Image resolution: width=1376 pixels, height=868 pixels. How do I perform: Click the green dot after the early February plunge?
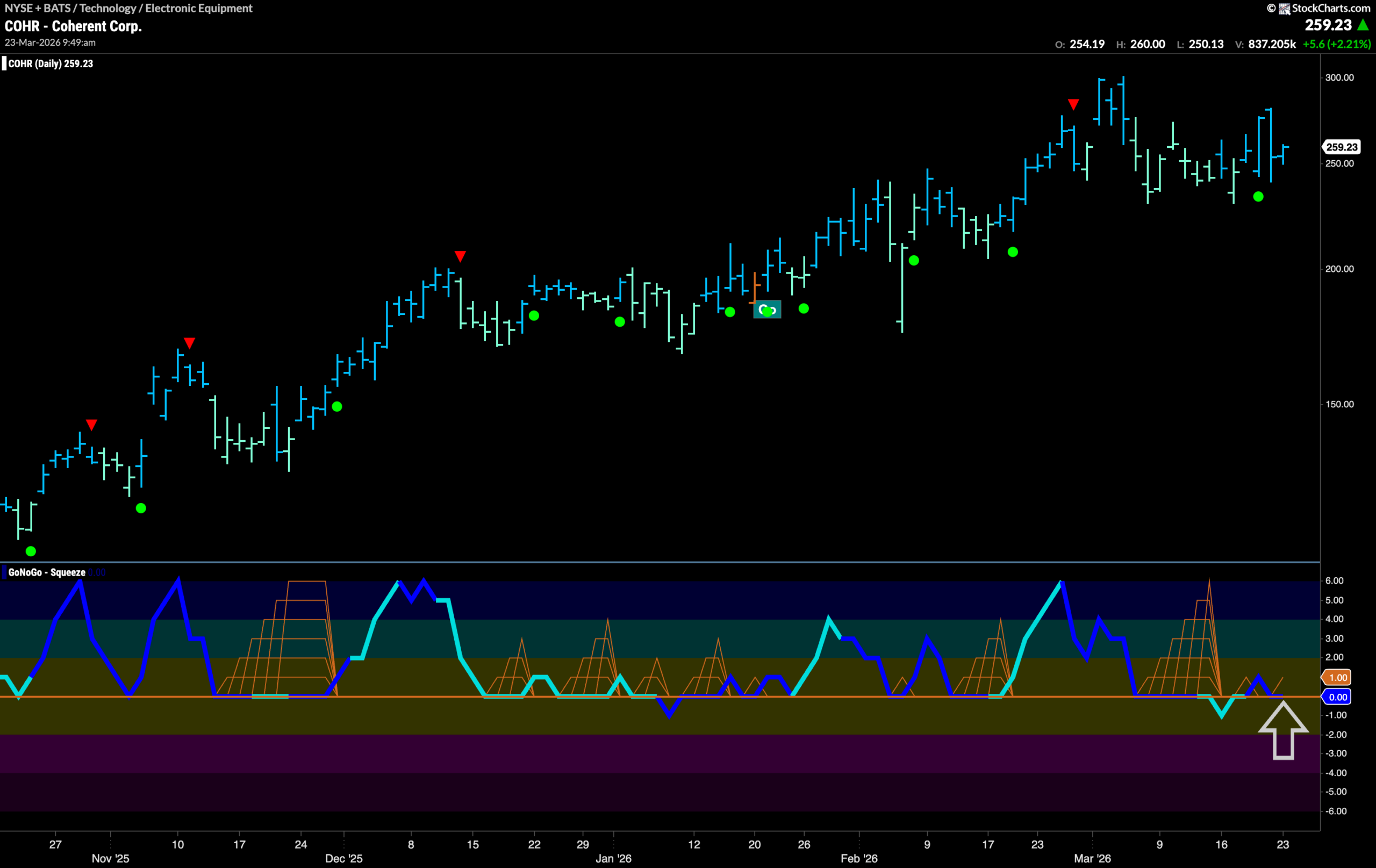(x=914, y=261)
